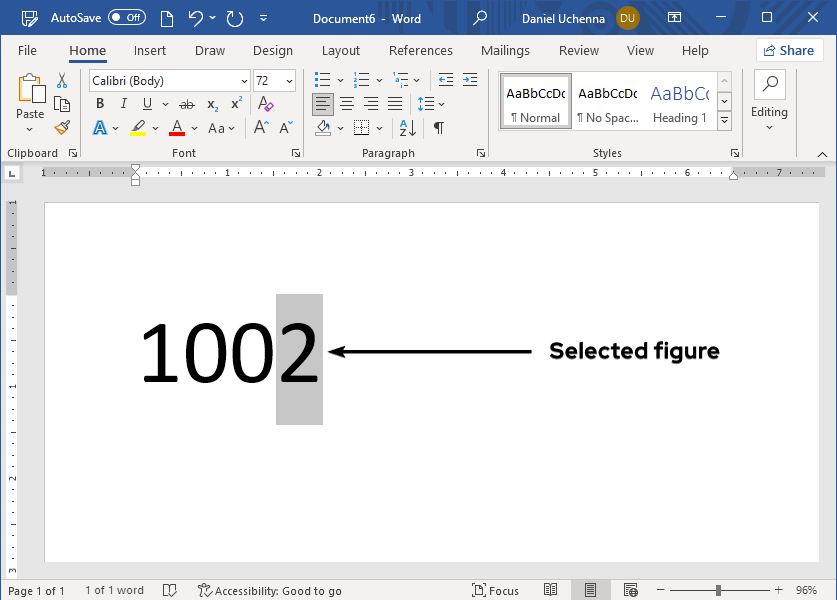Clear all formatting from selection
The width and height of the screenshot is (837, 600).
pyautogui.click(x=265, y=104)
